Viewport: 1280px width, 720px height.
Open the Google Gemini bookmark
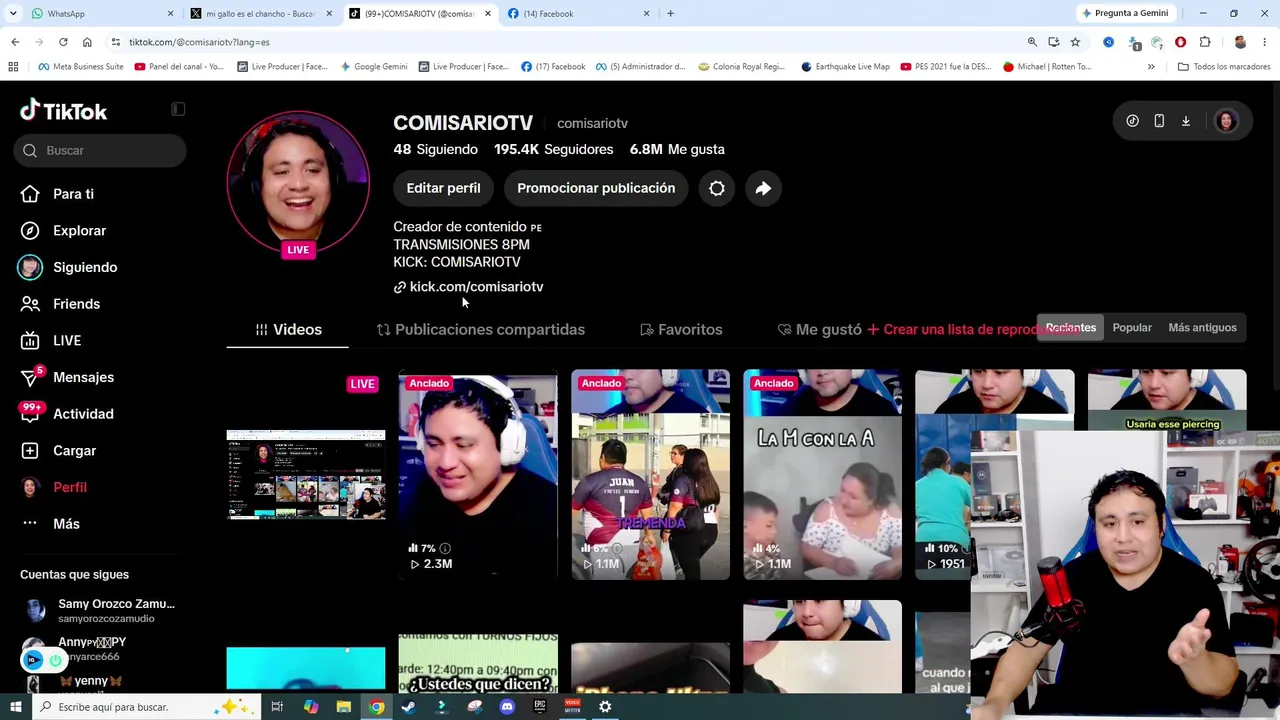pos(373,67)
